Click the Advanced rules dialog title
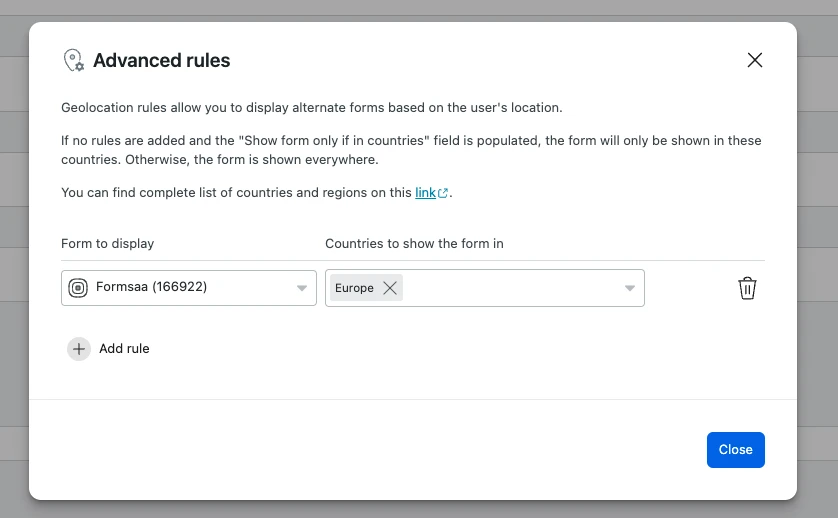This screenshot has width=838, height=518. [161, 61]
